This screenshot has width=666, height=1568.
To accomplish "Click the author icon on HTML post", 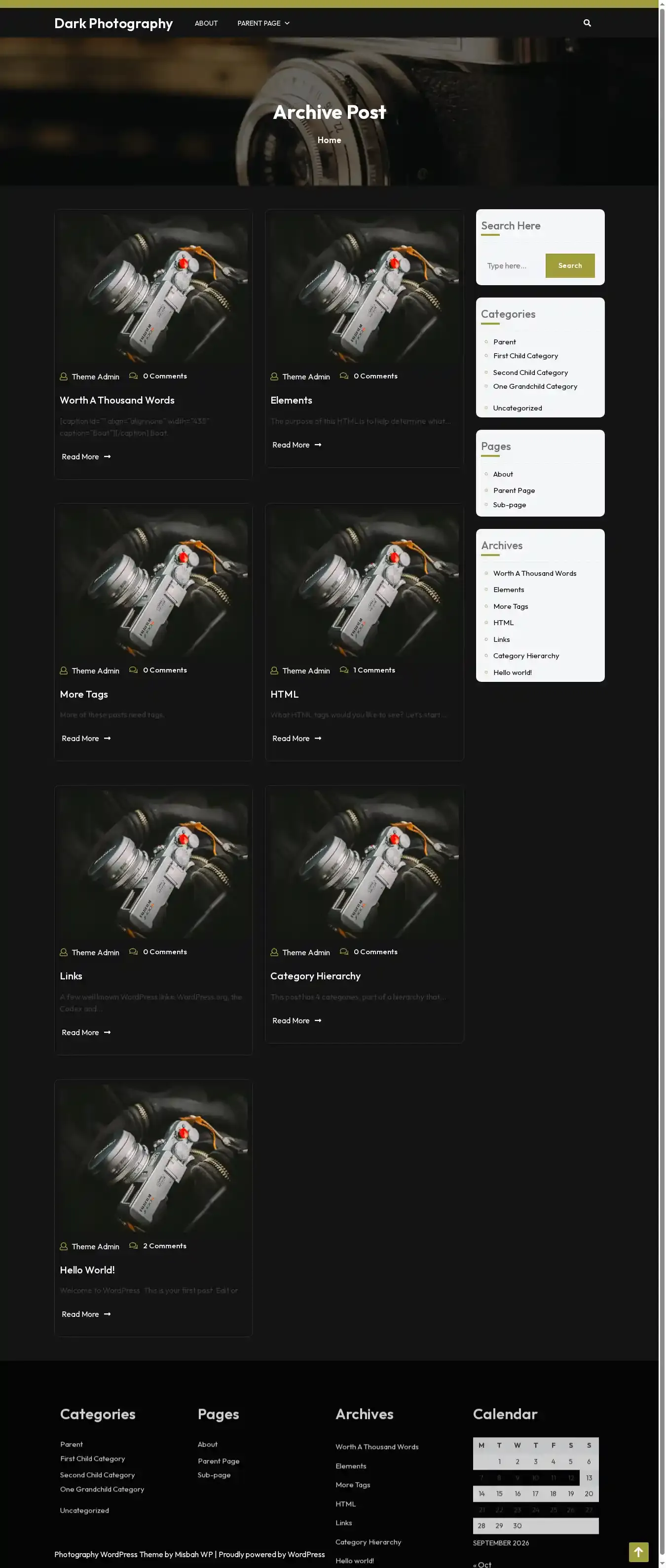I will tap(274, 671).
